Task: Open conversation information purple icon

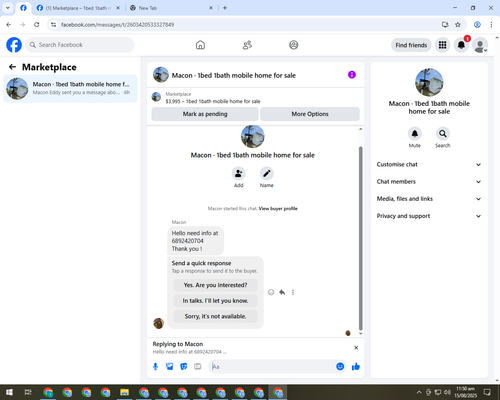Action: (352, 75)
